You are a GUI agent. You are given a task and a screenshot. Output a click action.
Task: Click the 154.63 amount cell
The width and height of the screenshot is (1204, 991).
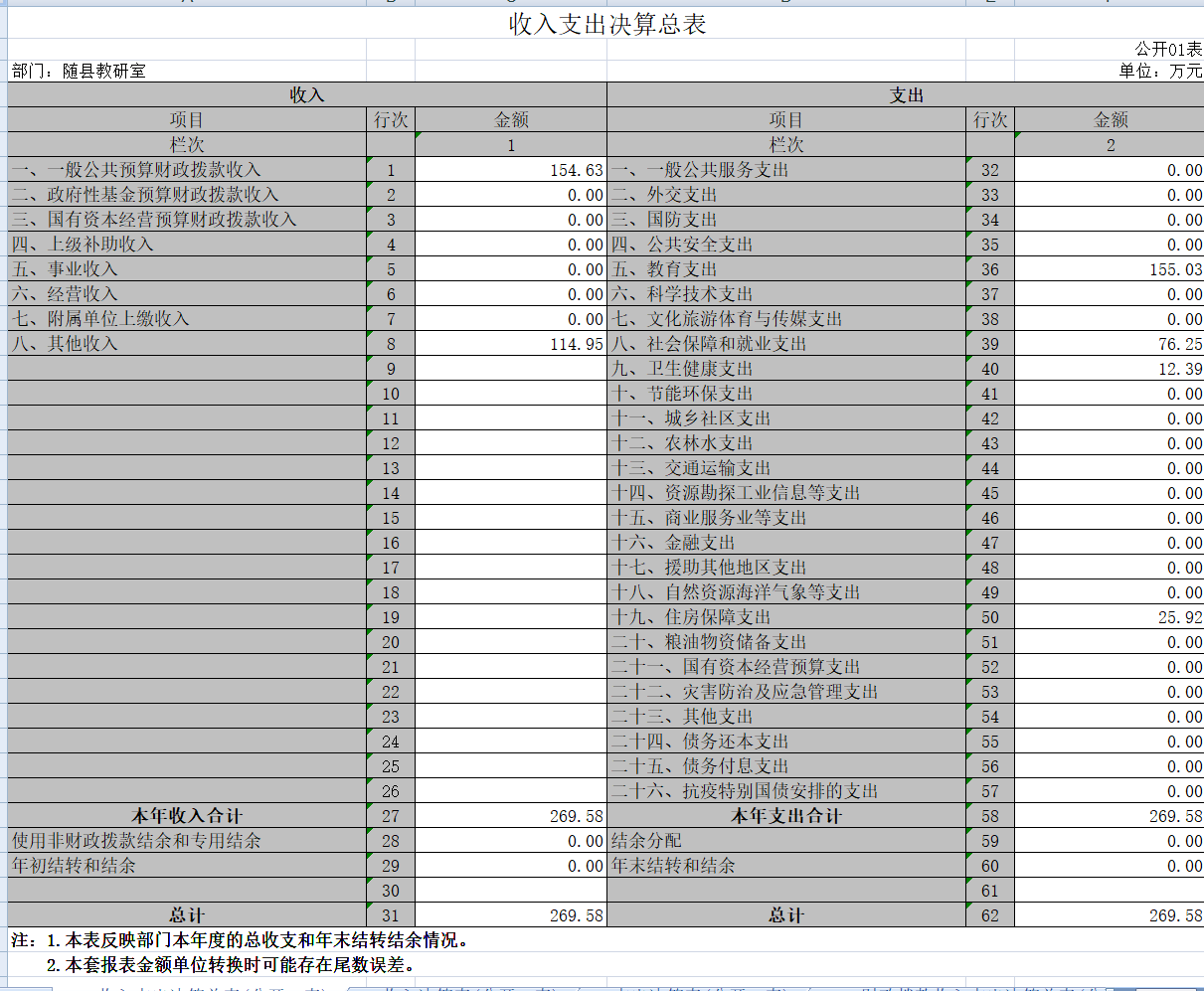(x=511, y=170)
